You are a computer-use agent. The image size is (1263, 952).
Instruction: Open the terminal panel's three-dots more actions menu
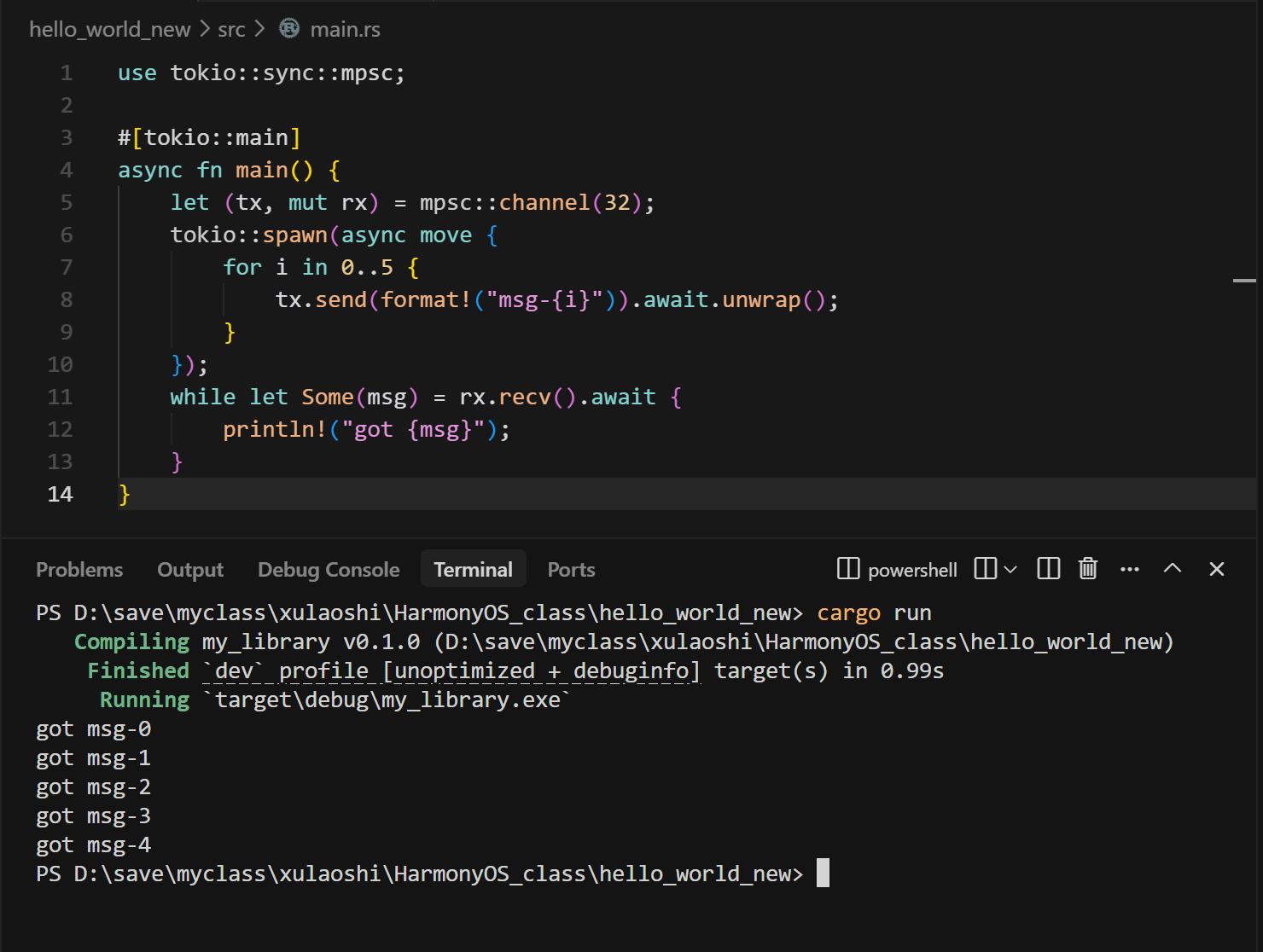coord(1130,569)
